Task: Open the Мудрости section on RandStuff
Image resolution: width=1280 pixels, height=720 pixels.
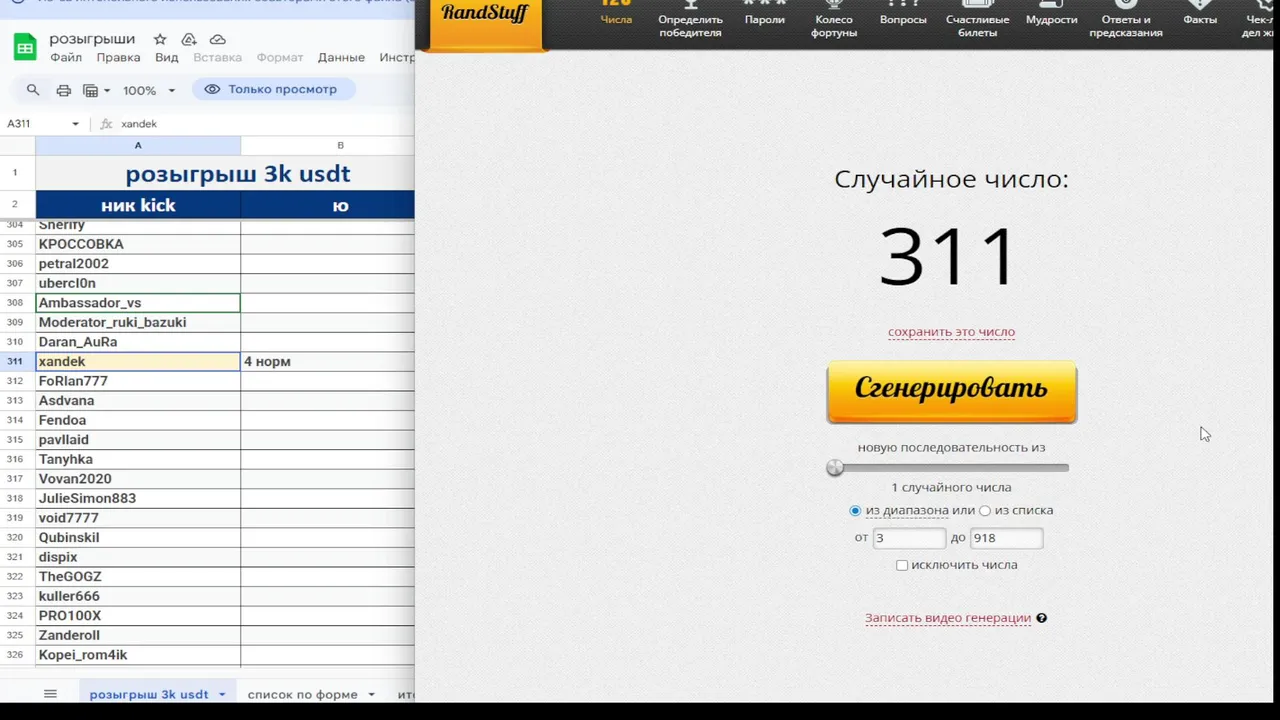Action: (1052, 14)
